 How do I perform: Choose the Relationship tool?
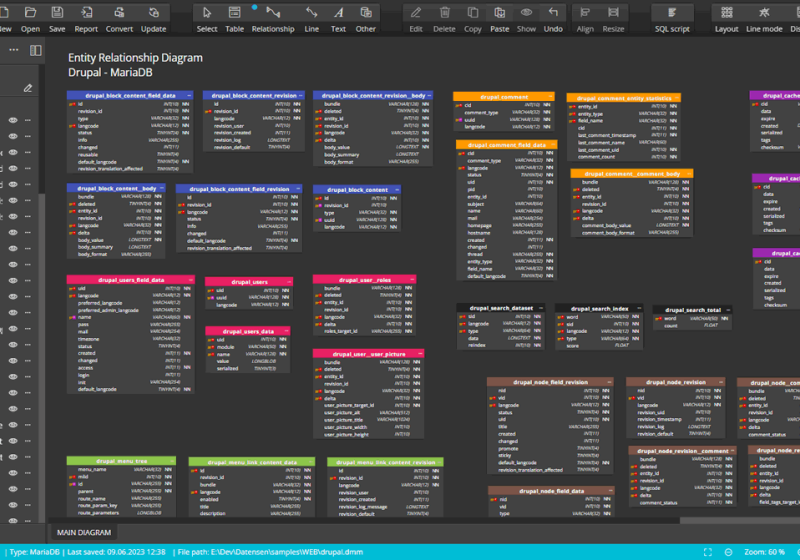tap(273, 13)
